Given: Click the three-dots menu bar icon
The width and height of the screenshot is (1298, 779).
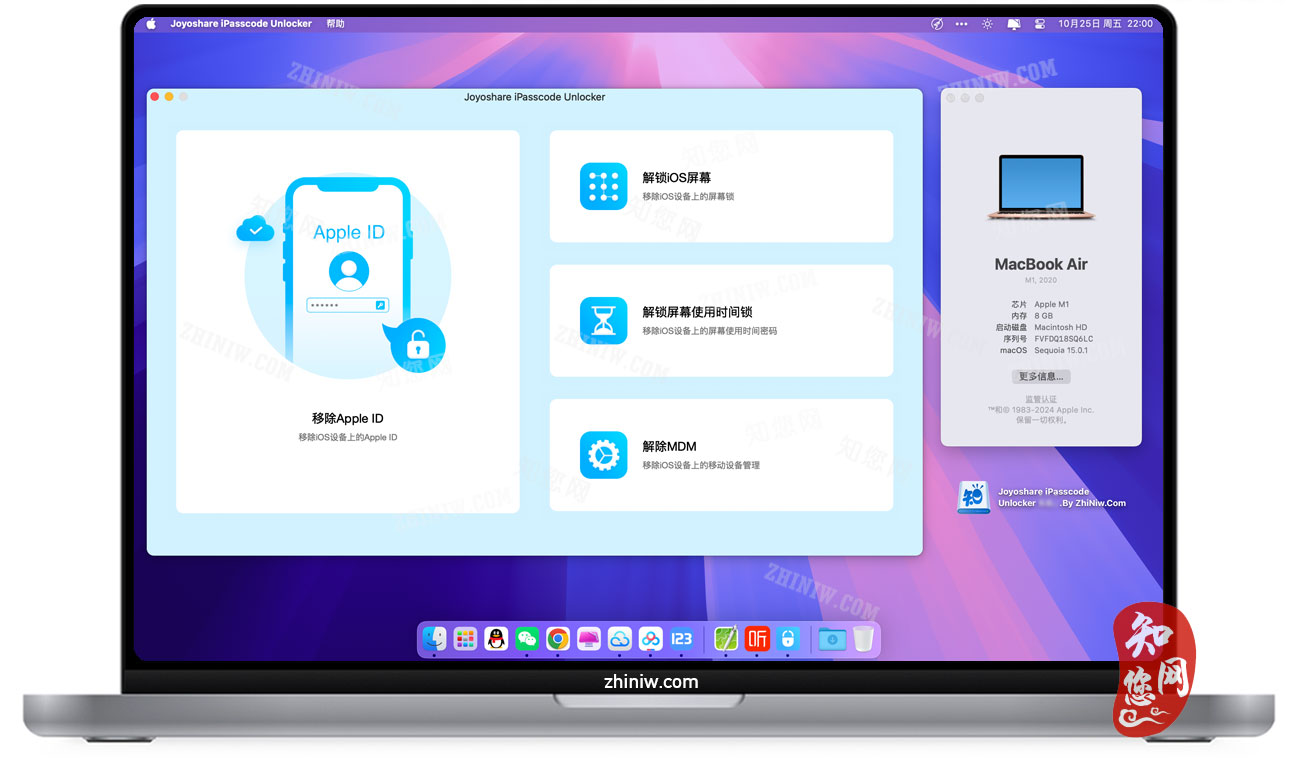Looking at the screenshot, I should click(962, 24).
